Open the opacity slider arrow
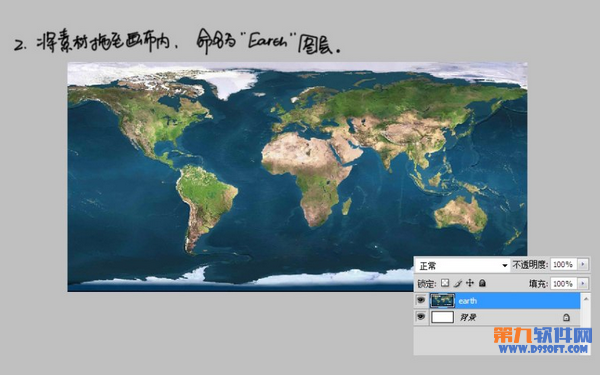The height and width of the screenshot is (375, 600). (583, 264)
